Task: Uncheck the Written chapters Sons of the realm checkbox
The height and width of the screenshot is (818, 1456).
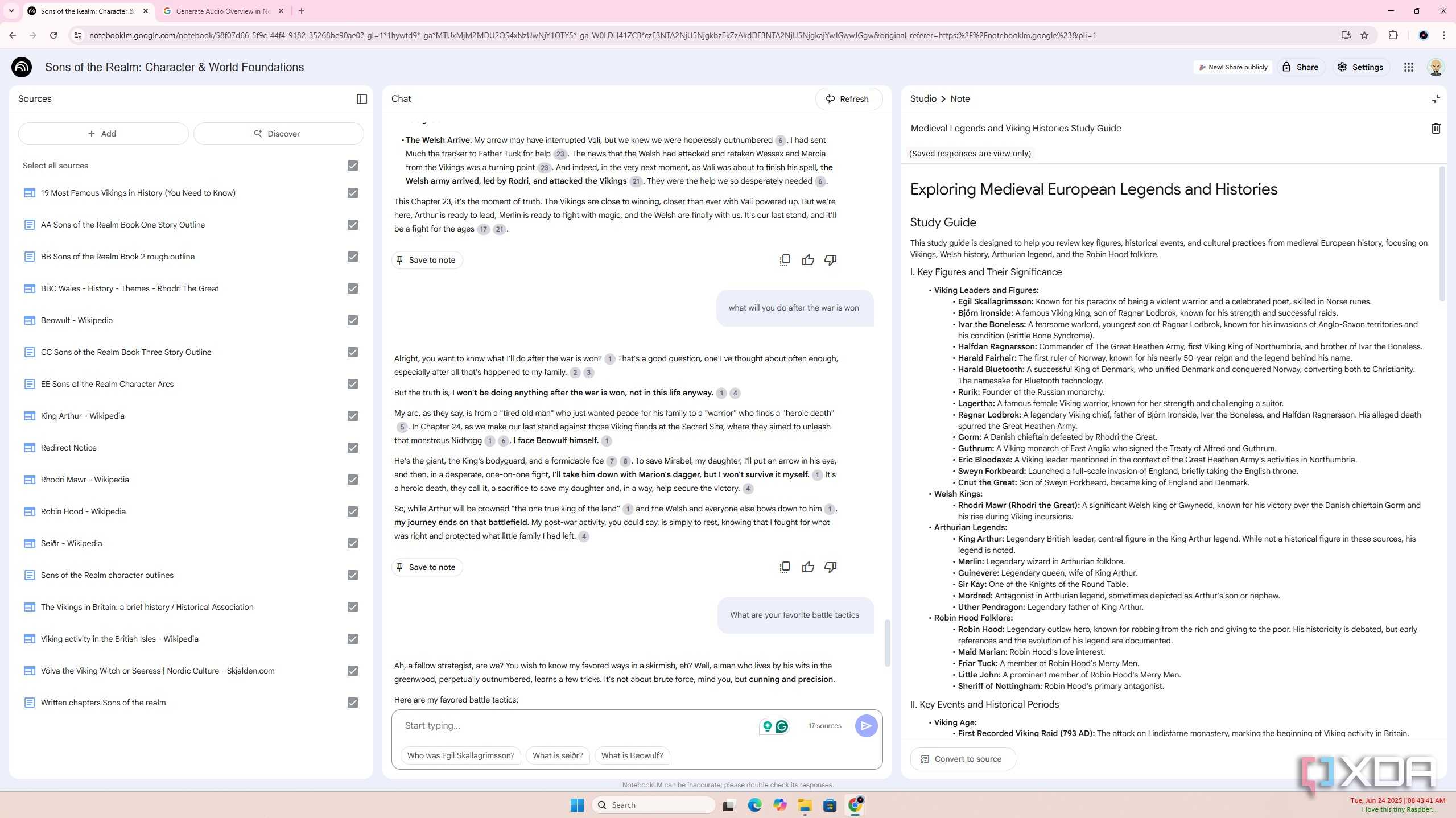Action: pos(353,703)
